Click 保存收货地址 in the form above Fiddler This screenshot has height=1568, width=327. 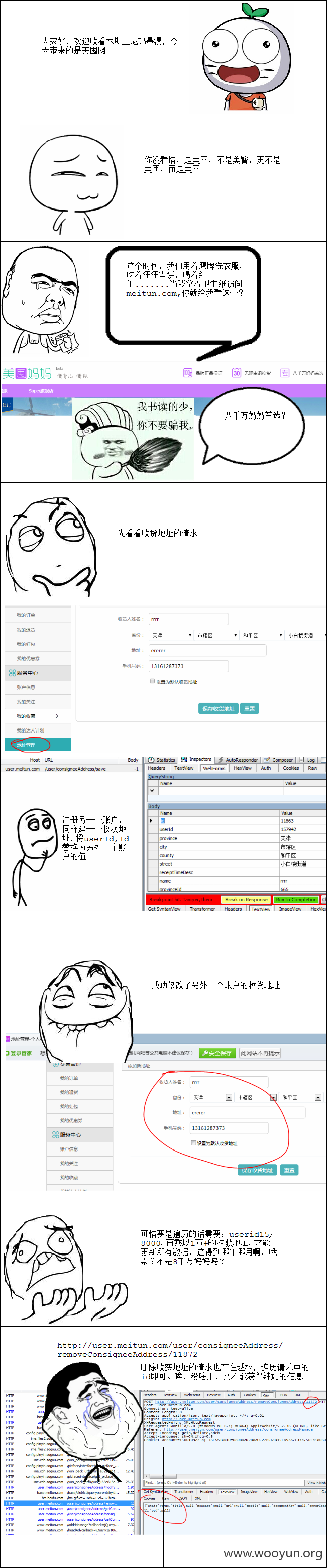click(x=218, y=708)
